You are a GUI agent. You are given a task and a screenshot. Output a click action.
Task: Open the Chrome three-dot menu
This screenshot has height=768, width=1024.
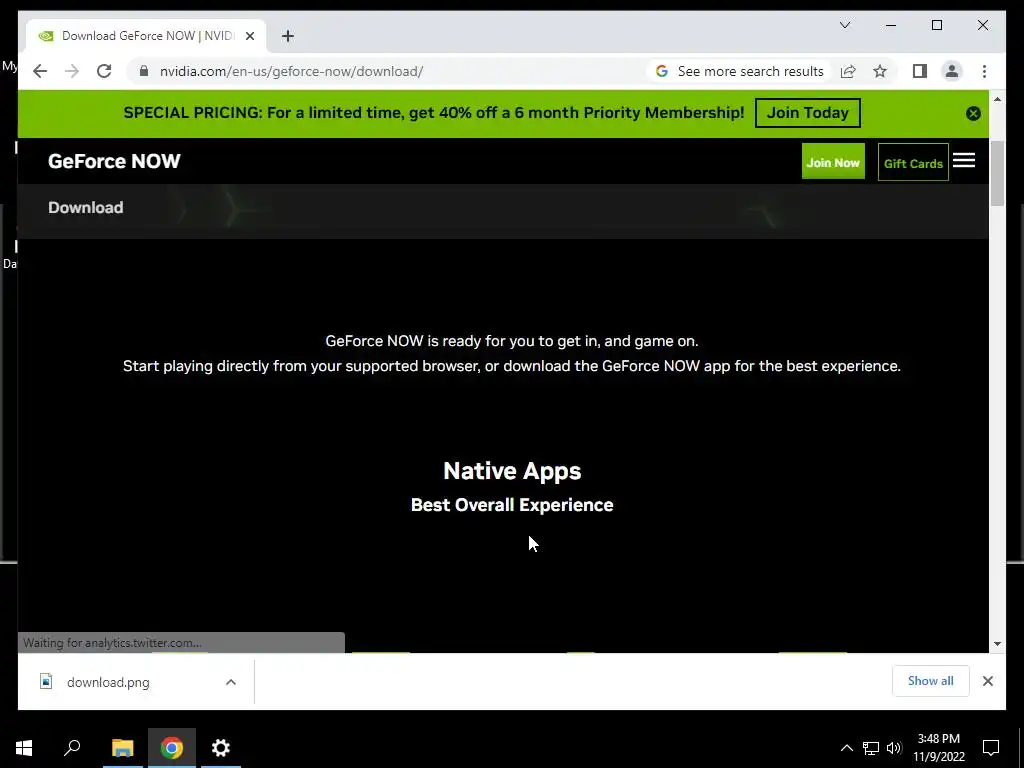coord(984,71)
